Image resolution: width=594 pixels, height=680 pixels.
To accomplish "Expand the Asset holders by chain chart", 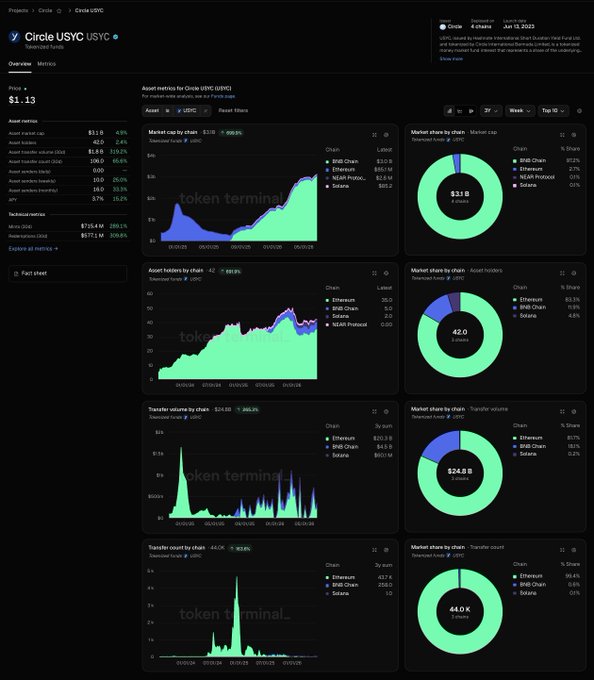I will [x=374, y=273].
